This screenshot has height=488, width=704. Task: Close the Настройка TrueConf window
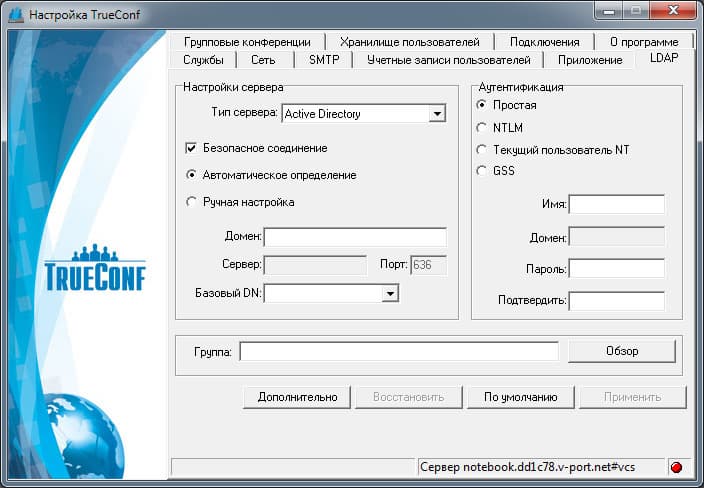click(x=673, y=10)
